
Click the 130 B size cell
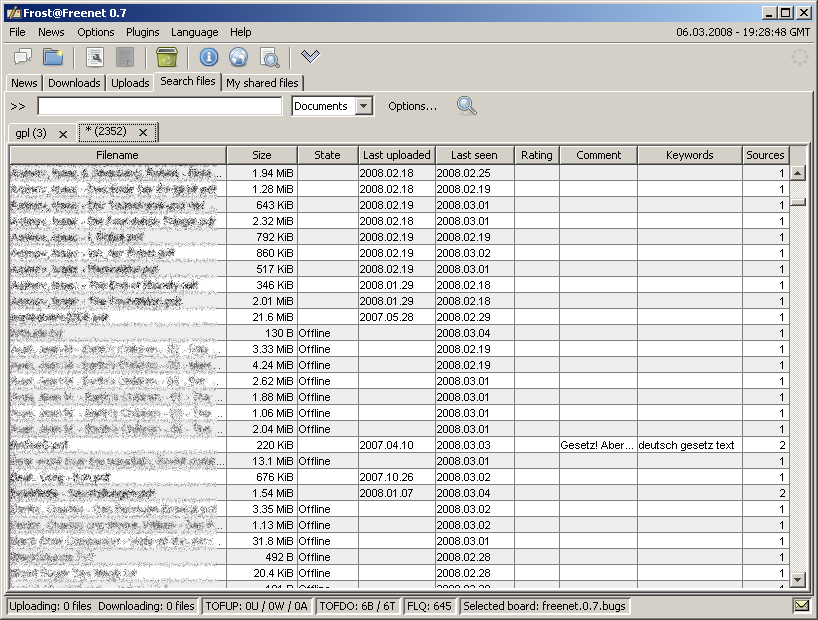pos(262,333)
